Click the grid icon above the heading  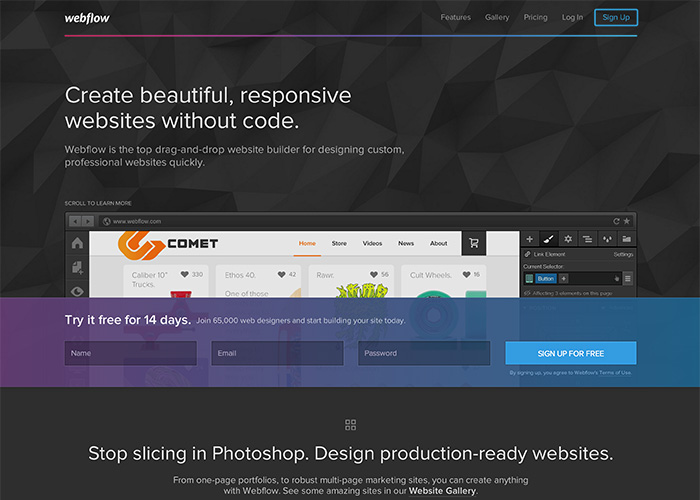click(x=350, y=425)
